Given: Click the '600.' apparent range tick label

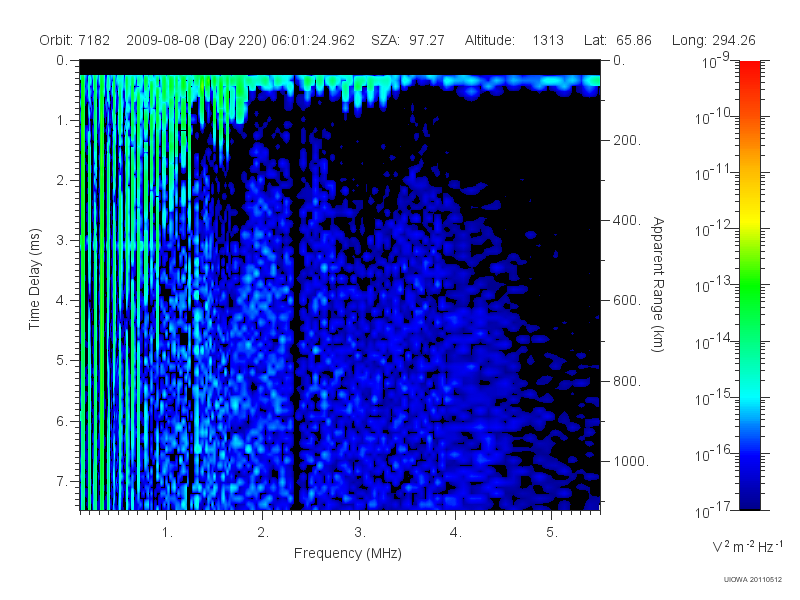Looking at the screenshot, I should 627,301.
